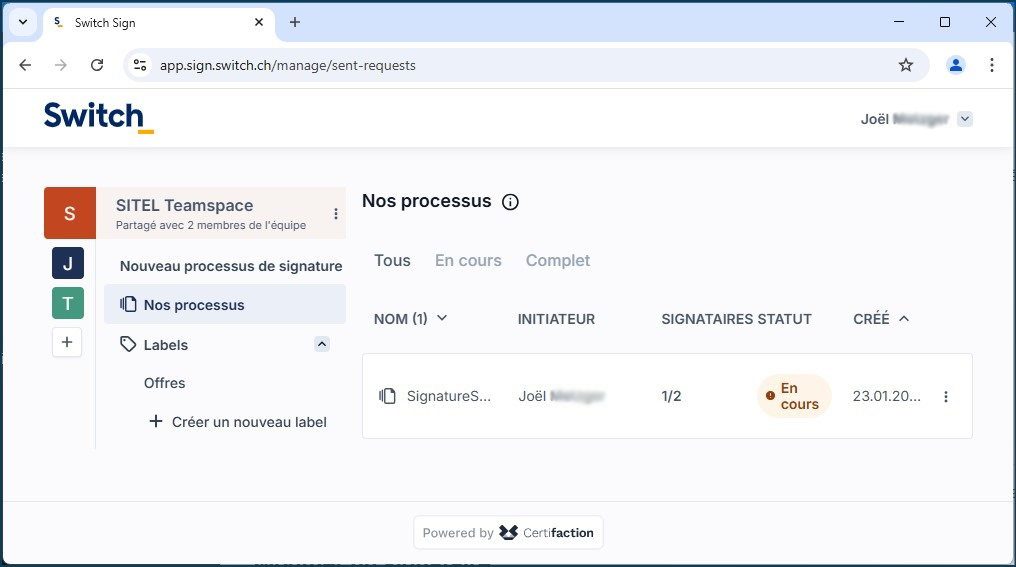
Task: Maximize the browser window
Action: [x=945, y=22]
